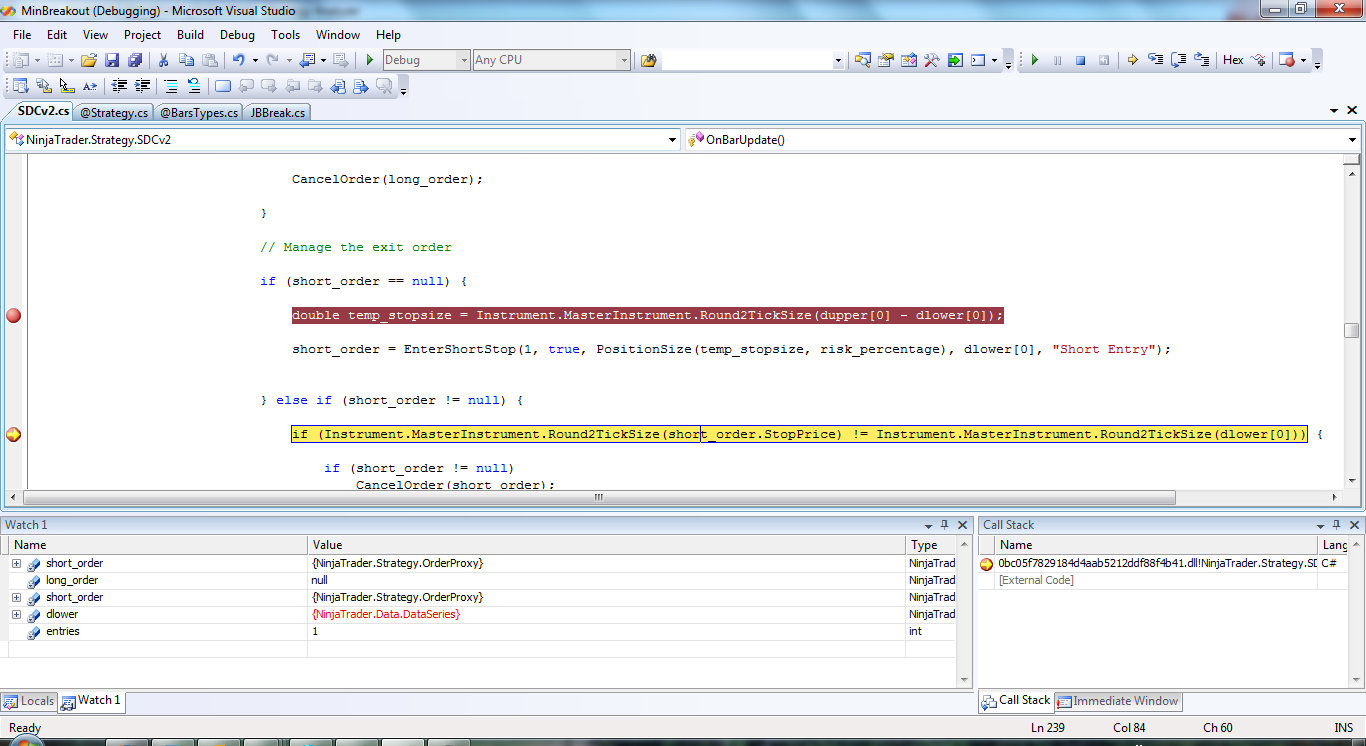Open the Immediate Window tab

(x=1118, y=701)
